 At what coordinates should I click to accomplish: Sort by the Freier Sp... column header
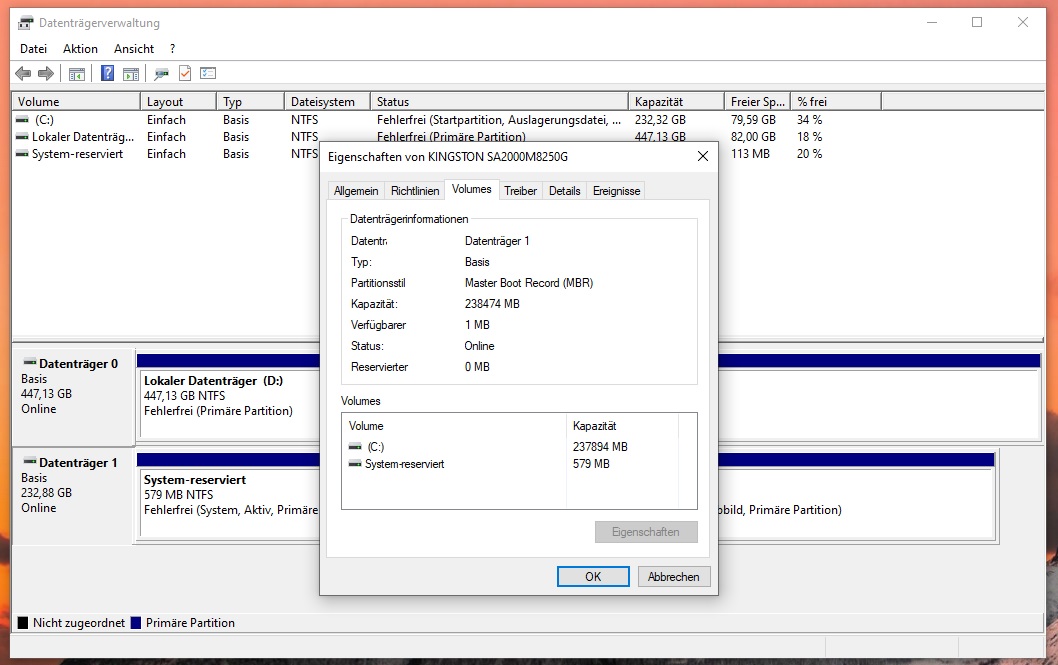coord(757,101)
